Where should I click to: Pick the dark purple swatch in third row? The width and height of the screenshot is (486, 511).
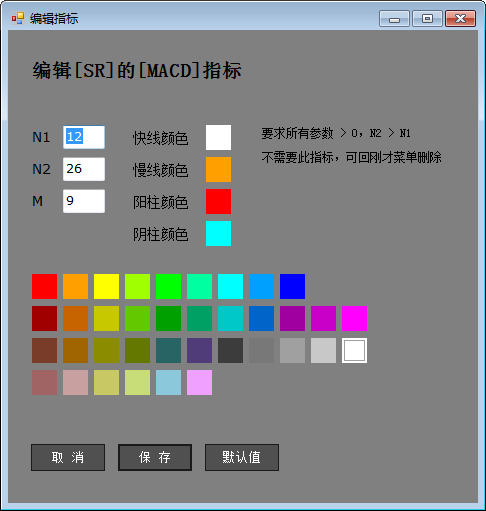click(199, 350)
